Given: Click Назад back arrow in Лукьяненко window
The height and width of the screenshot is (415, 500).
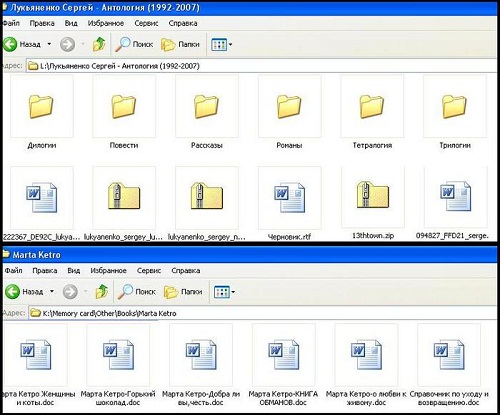Looking at the screenshot, I should pyautogui.click(x=10, y=44).
